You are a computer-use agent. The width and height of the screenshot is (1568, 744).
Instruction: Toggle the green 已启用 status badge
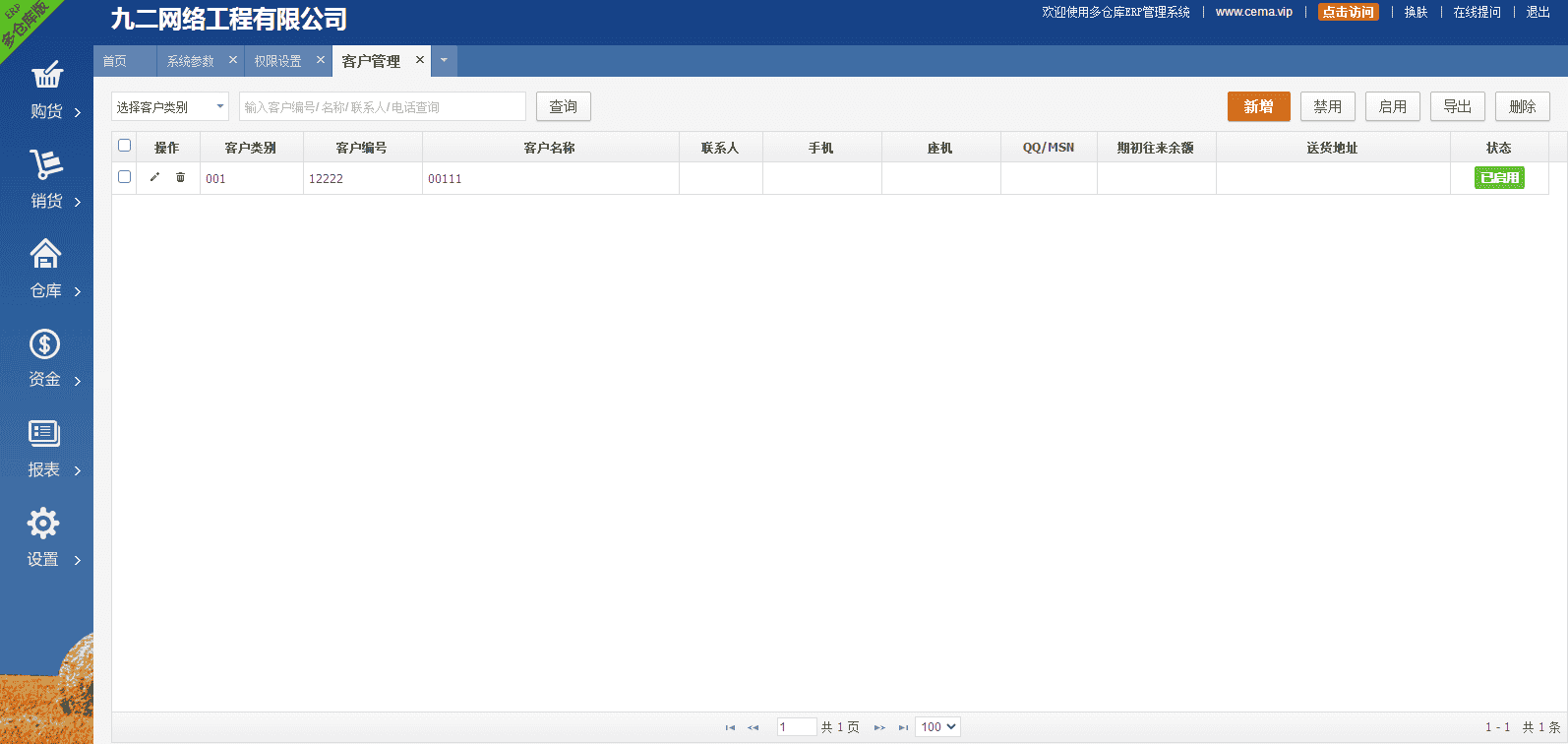tap(1499, 178)
